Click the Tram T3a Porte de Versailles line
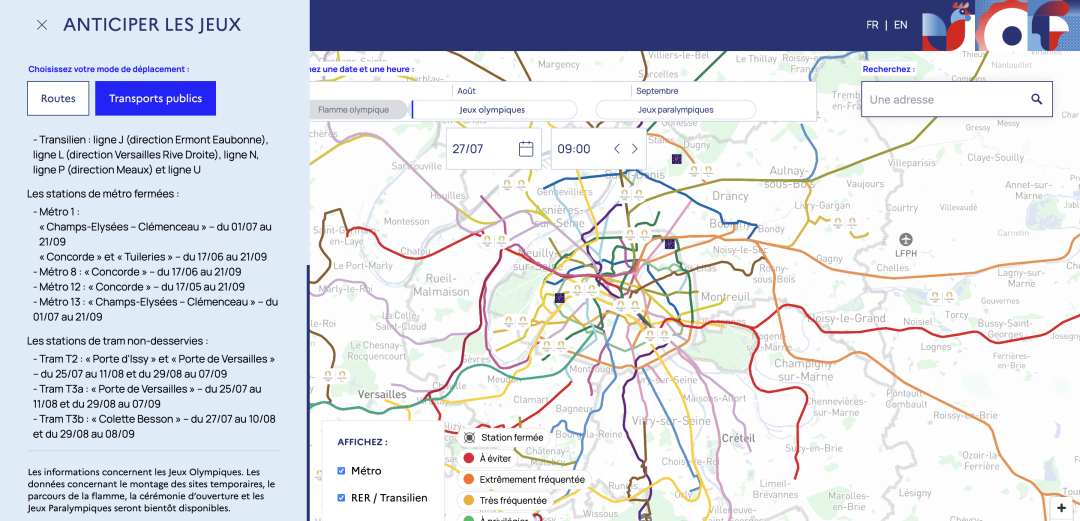 pyautogui.click(x=147, y=396)
